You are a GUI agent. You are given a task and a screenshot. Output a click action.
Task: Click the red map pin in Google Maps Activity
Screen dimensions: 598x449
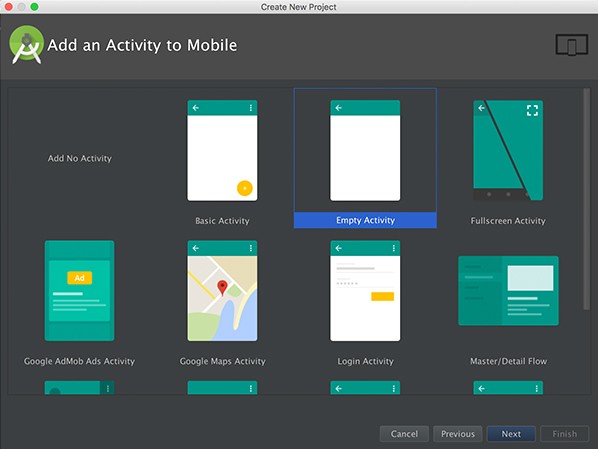coord(222,288)
